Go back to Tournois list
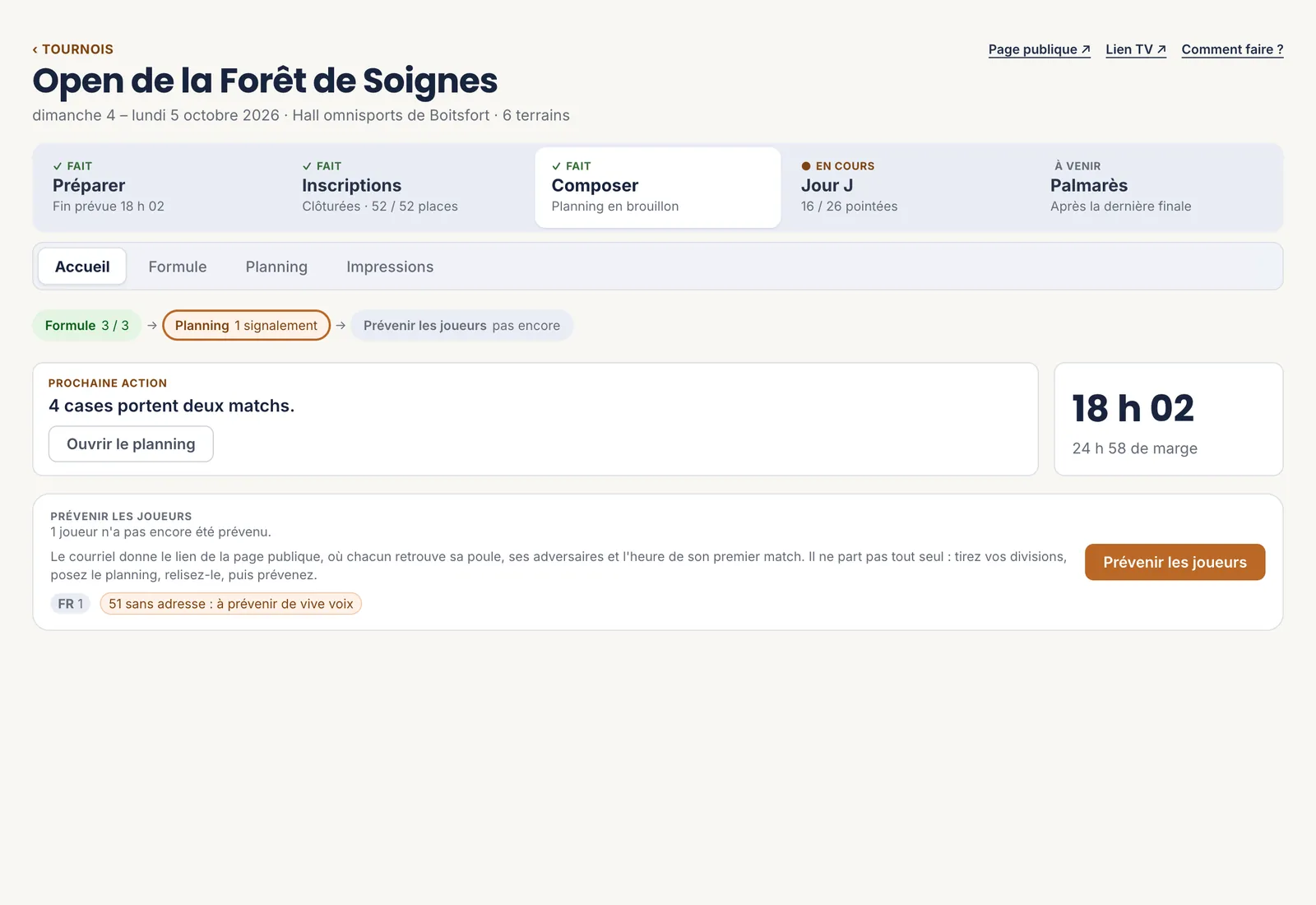 click(x=72, y=49)
